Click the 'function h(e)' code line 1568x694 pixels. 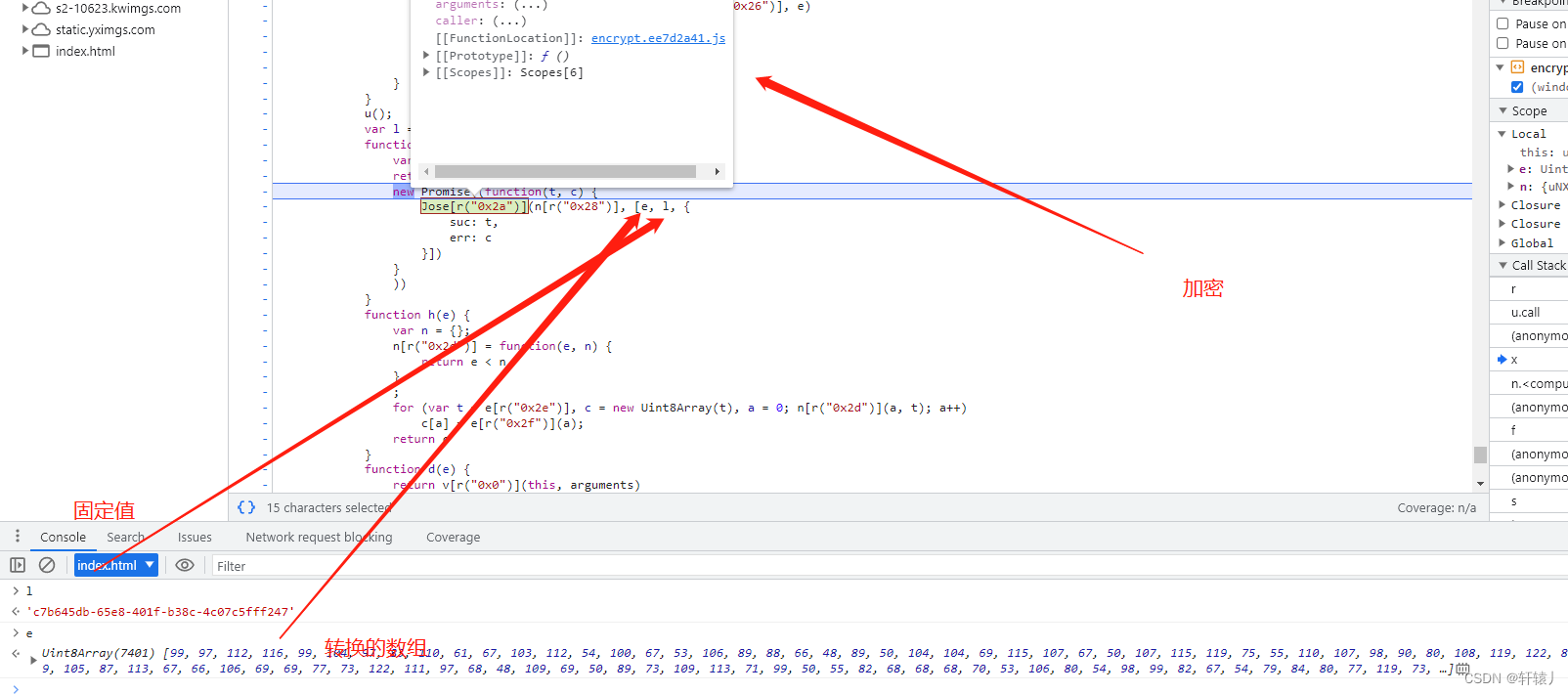tap(417, 315)
